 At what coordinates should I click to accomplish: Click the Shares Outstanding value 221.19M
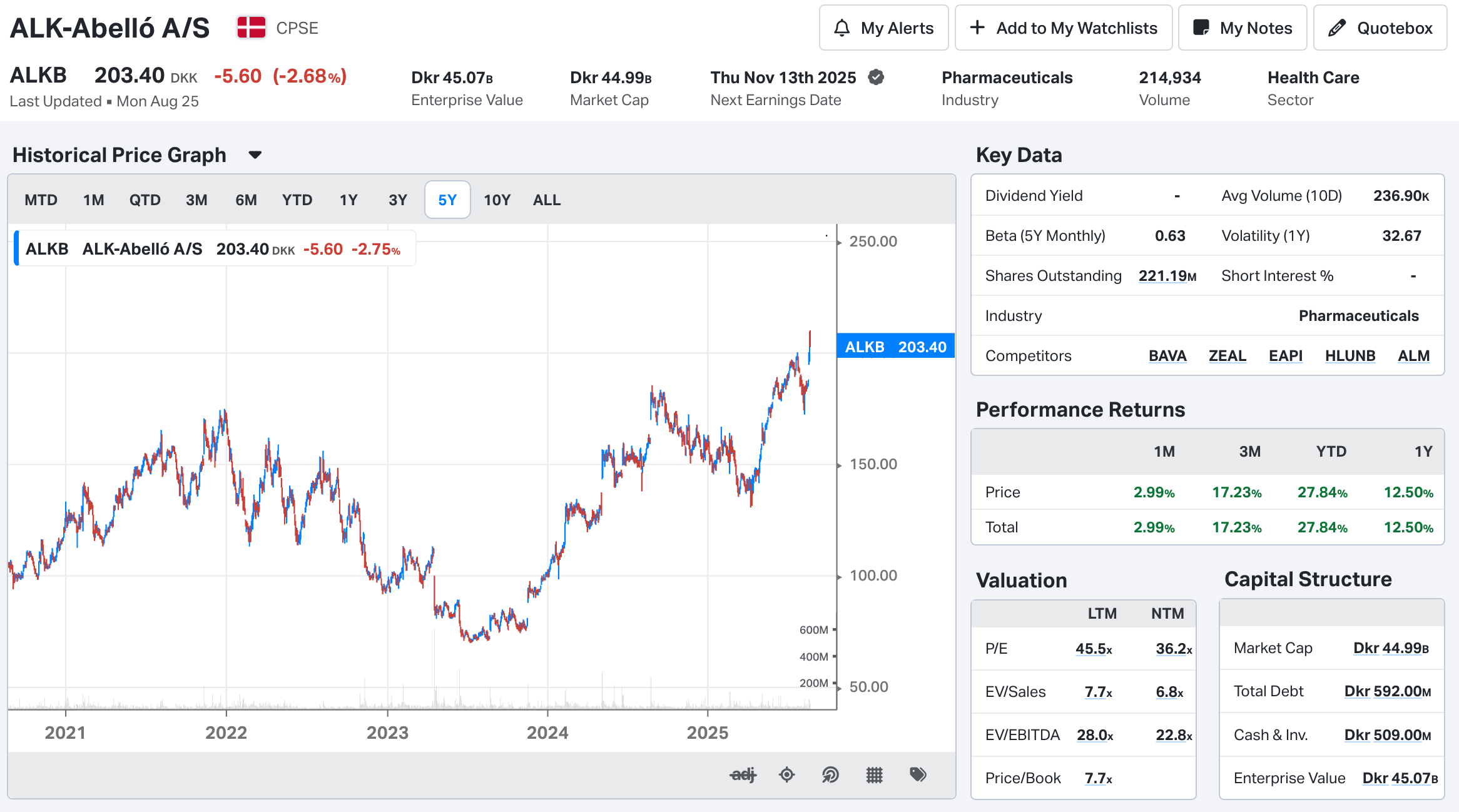pos(1167,276)
